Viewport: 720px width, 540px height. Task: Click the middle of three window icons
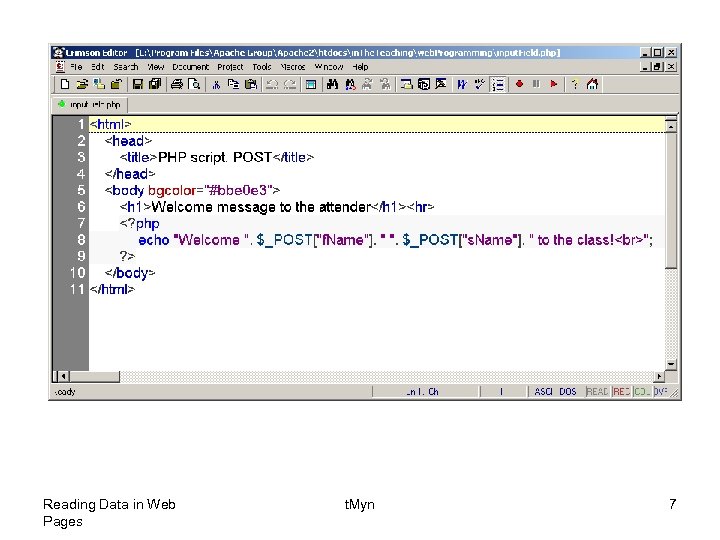tap(423, 84)
